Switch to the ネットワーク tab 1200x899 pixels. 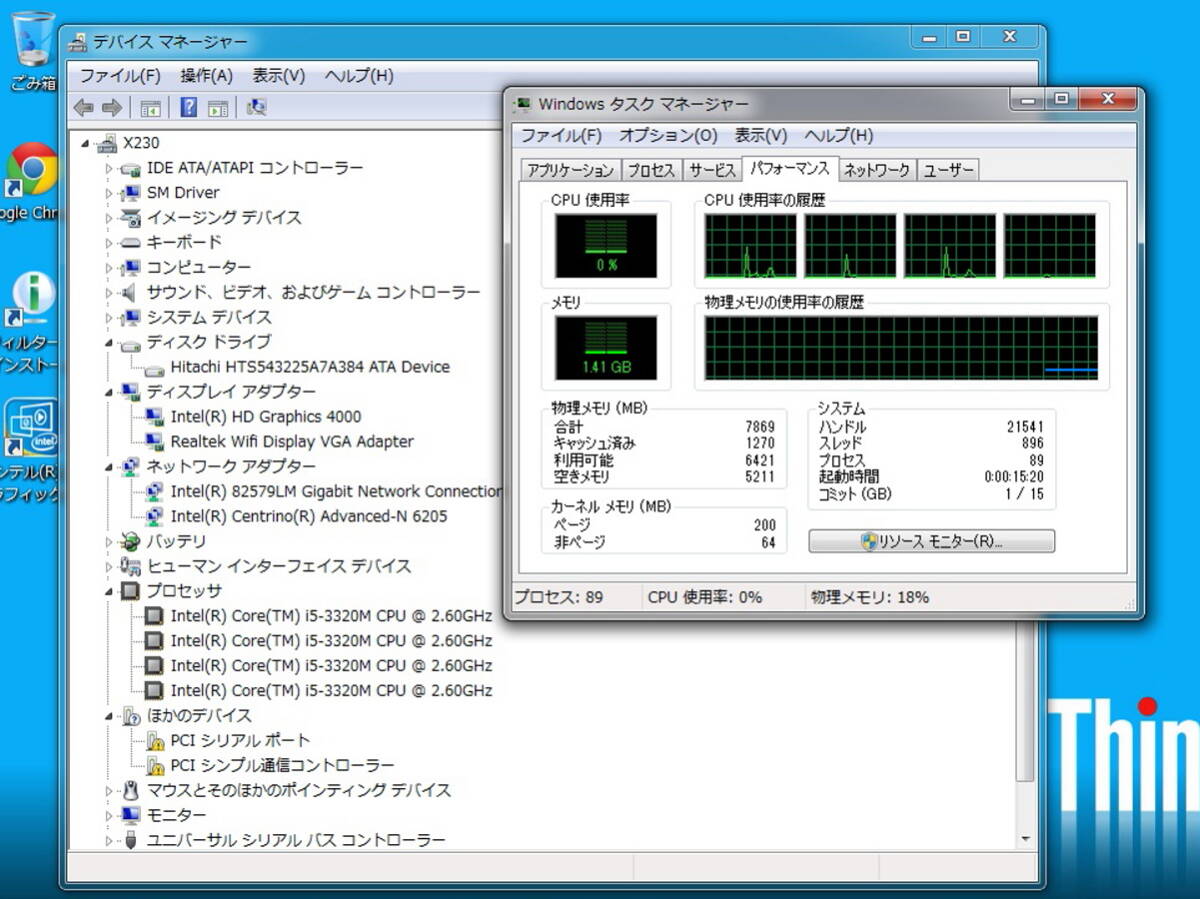tap(876, 171)
